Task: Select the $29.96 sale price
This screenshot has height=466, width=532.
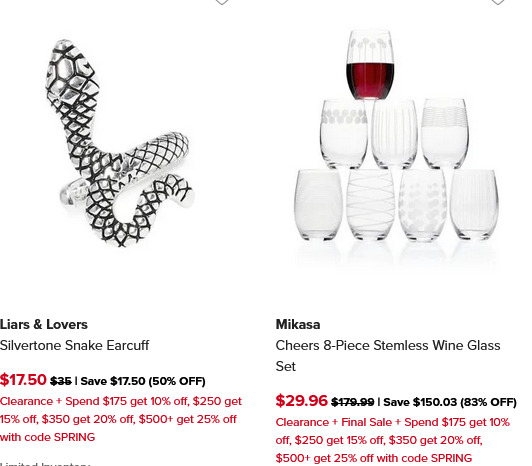Action: coord(301,400)
